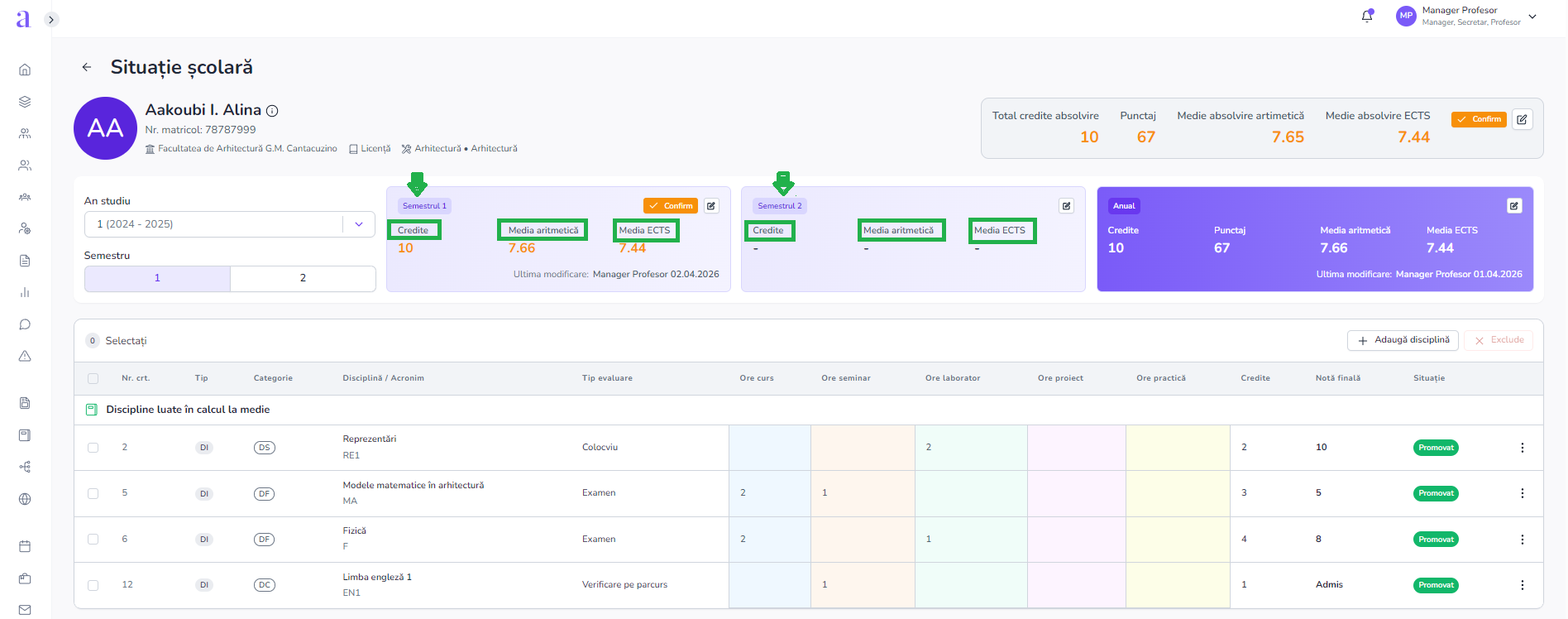Click the info icon next to Aakoubi I. Alina
Image resolution: width=1568 pixels, height=619 pixels.
[272, 111]
